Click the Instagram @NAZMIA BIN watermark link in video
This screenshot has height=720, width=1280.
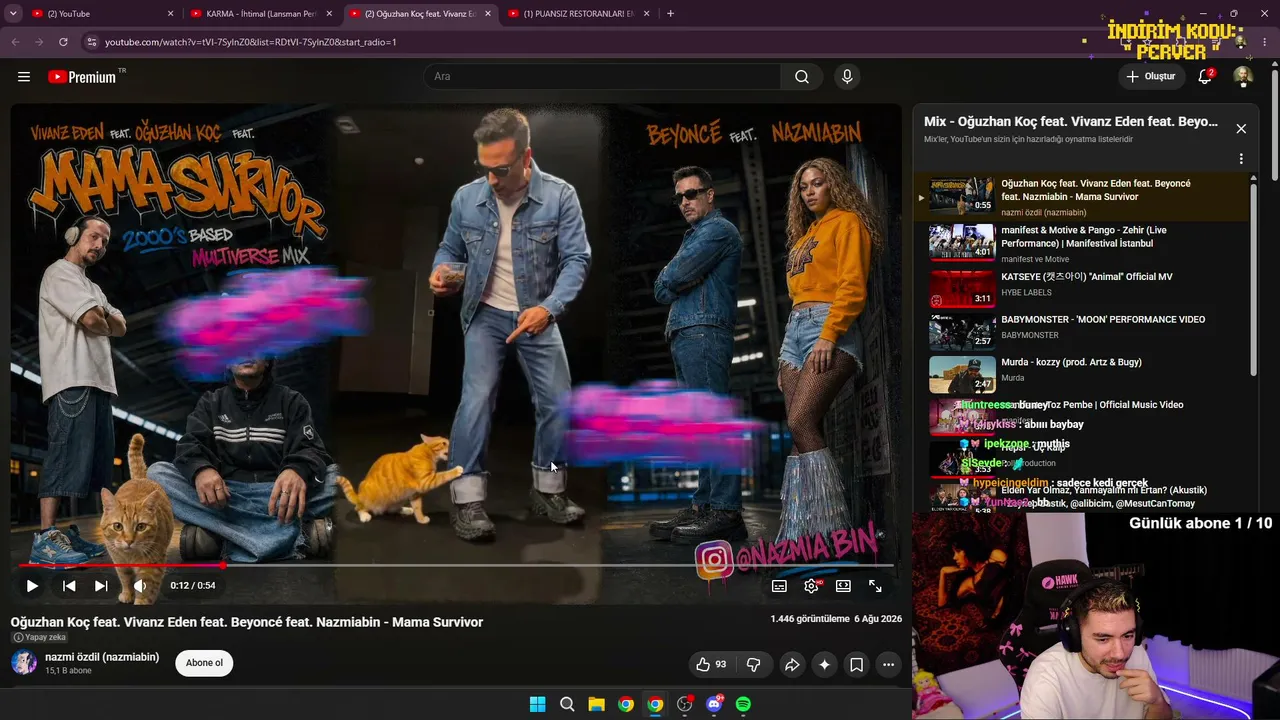(787, 553)
